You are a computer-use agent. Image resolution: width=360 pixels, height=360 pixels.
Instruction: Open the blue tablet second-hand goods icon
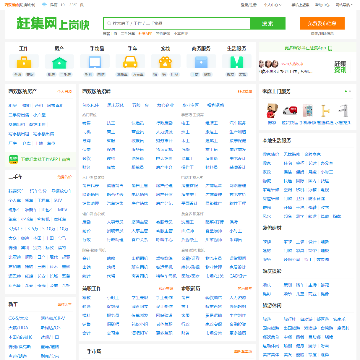[95, 62]
